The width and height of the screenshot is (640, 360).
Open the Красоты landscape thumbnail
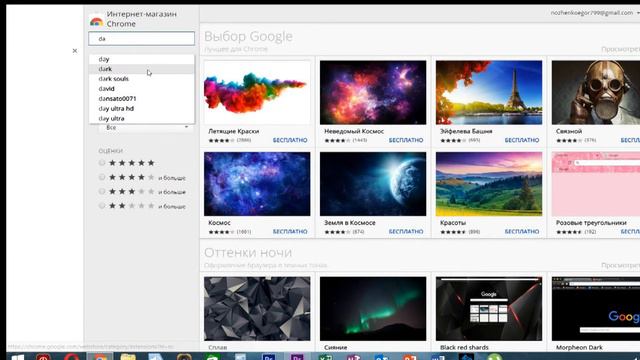(x=489, y=184)
